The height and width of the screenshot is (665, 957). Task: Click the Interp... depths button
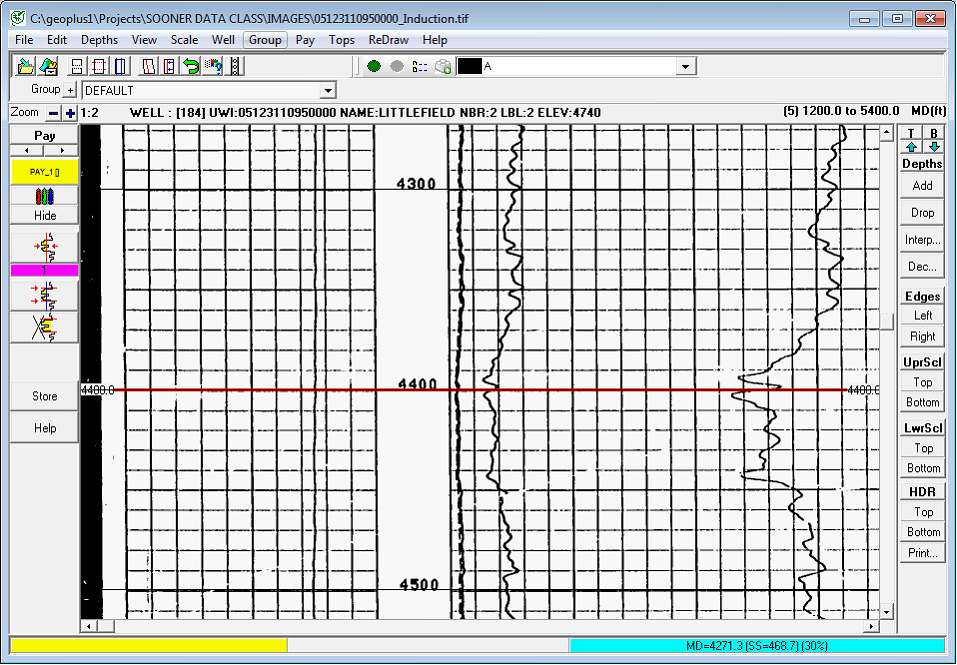[922, 240]
